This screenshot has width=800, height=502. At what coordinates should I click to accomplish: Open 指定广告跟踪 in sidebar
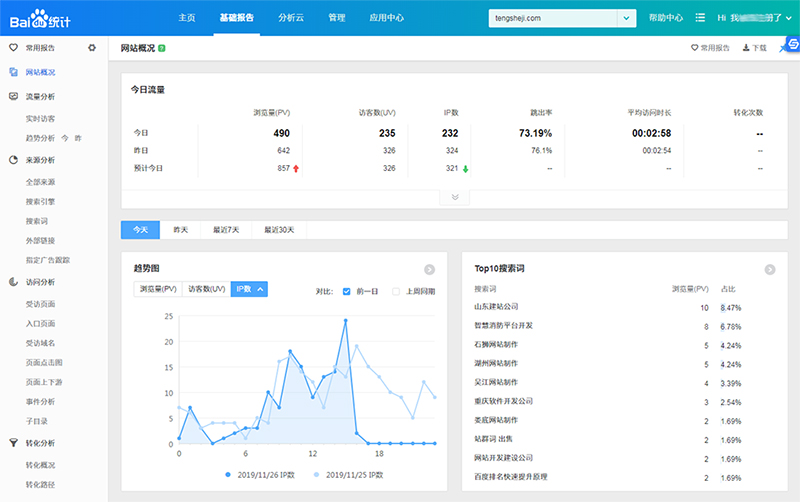point(48,260)
